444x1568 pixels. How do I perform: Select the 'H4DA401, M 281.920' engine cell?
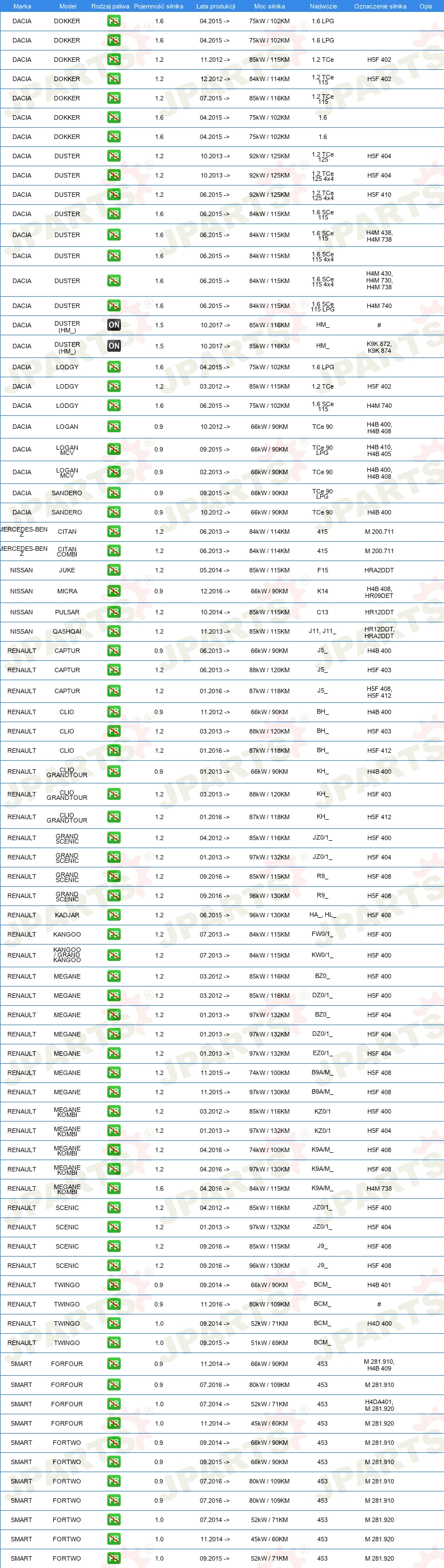[x=379, y=1405]
